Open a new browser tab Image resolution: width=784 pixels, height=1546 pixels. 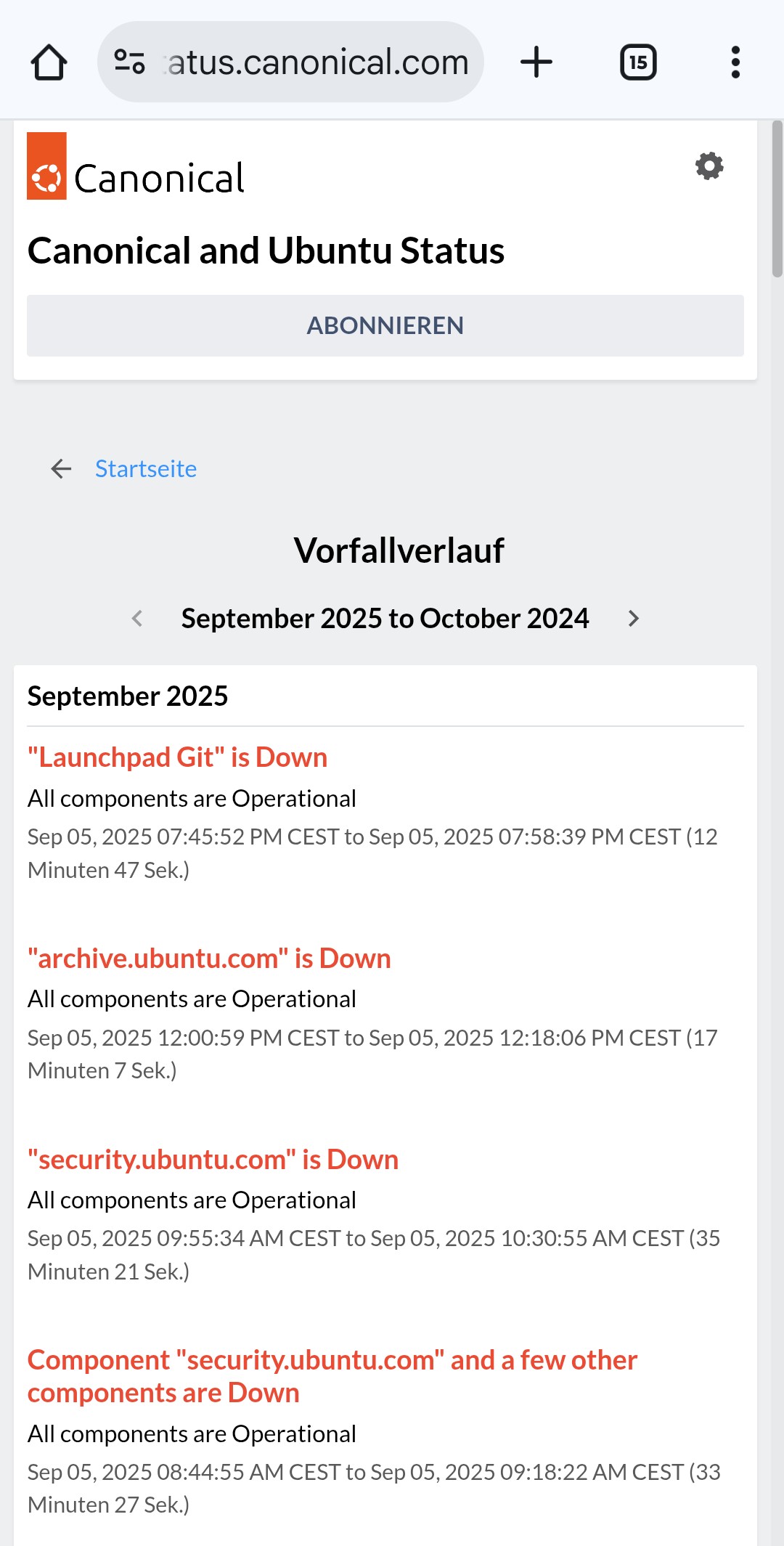tap(536, 62)
